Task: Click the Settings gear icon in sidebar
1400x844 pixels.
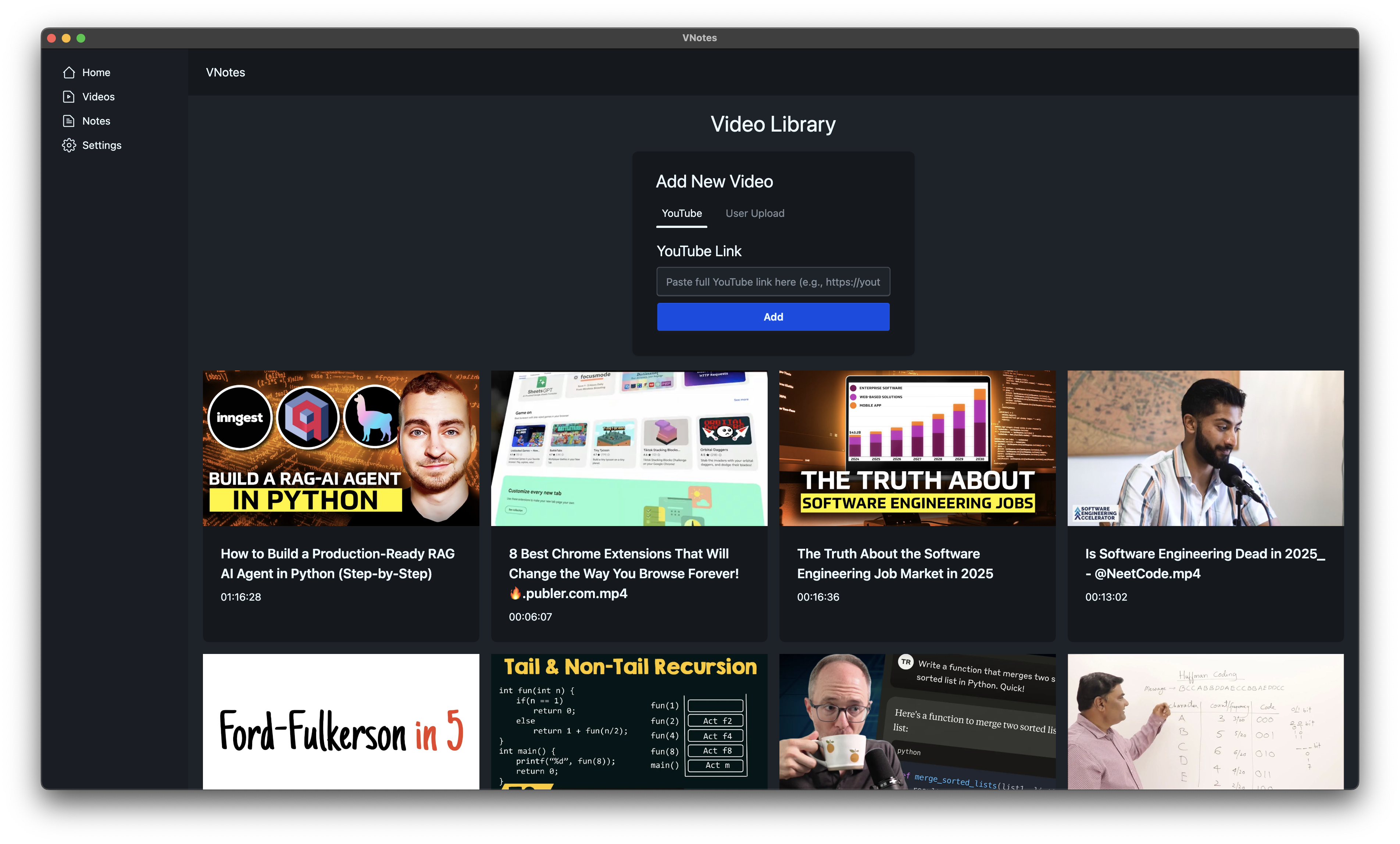Action: pyautogui.click(x=69, y=146)
